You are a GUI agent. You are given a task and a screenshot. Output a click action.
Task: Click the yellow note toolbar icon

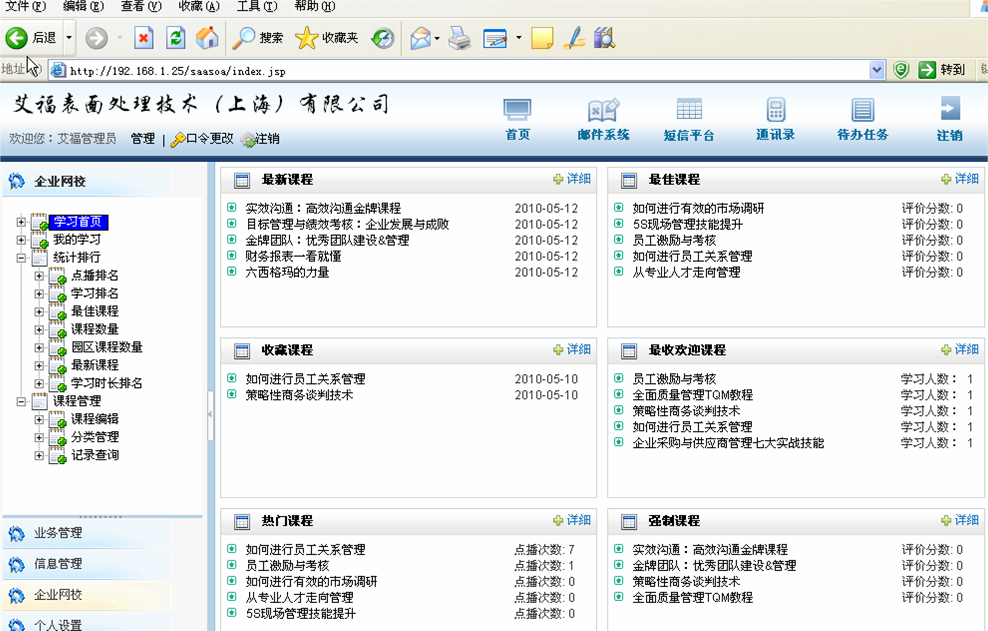(542, 38)
